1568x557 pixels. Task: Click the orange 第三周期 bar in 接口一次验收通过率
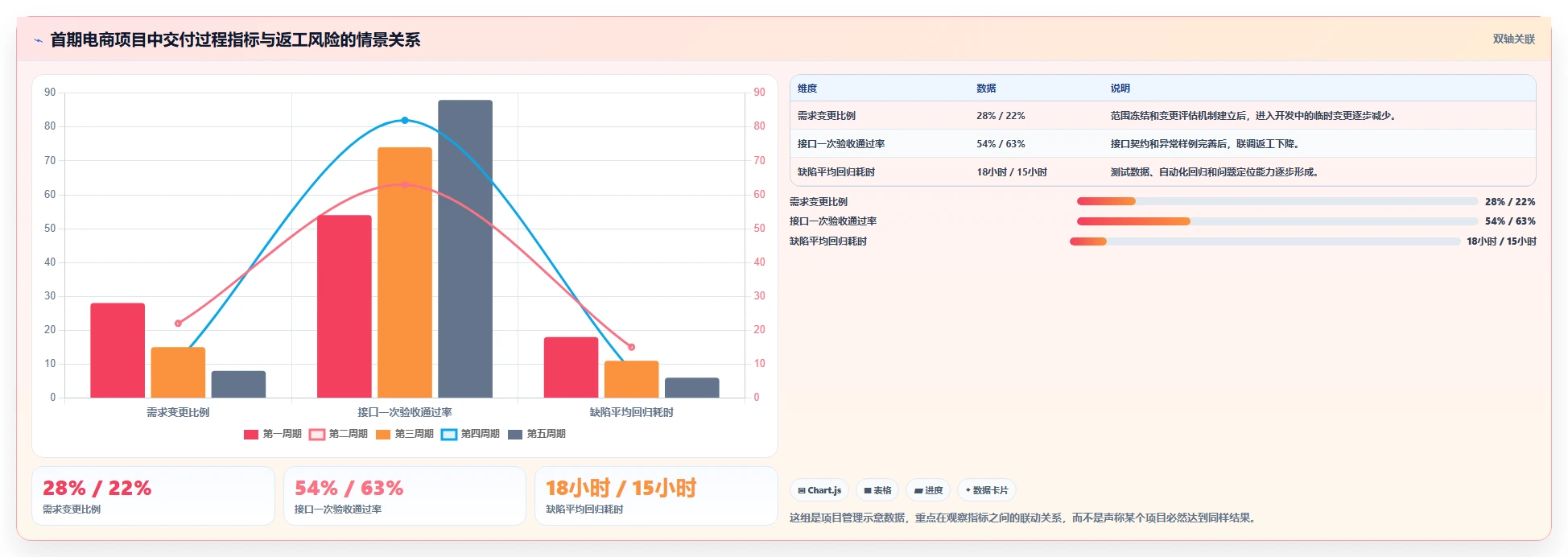(x=405, y=272)
